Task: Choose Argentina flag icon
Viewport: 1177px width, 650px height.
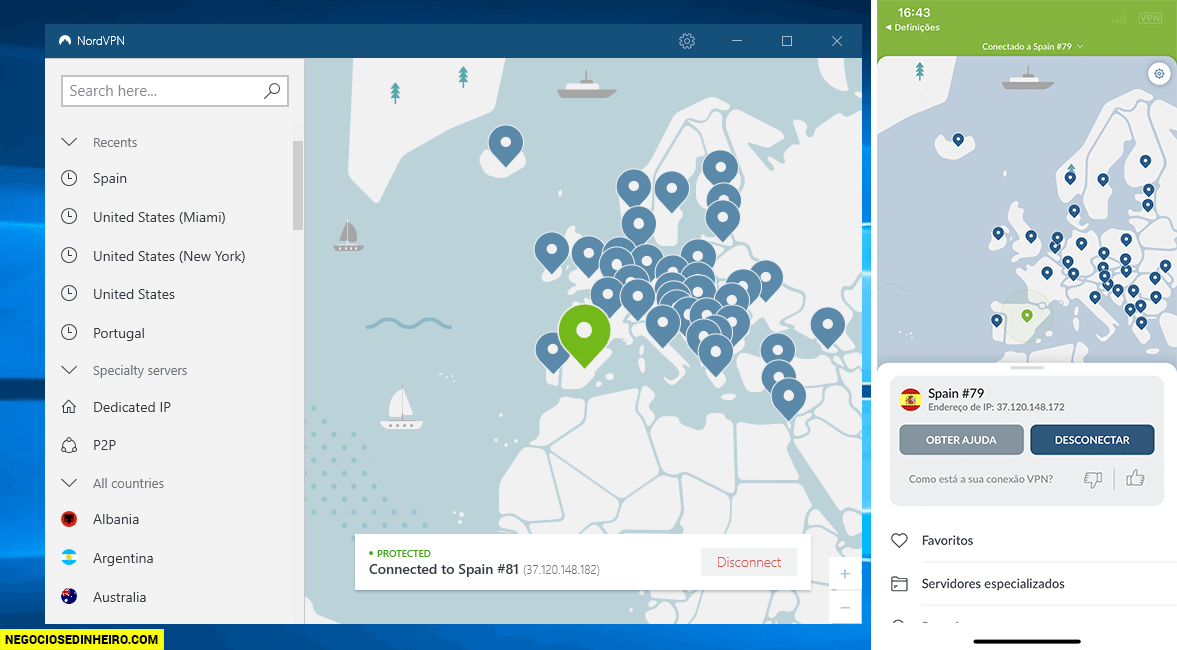Action: click(x=69, y=558)
